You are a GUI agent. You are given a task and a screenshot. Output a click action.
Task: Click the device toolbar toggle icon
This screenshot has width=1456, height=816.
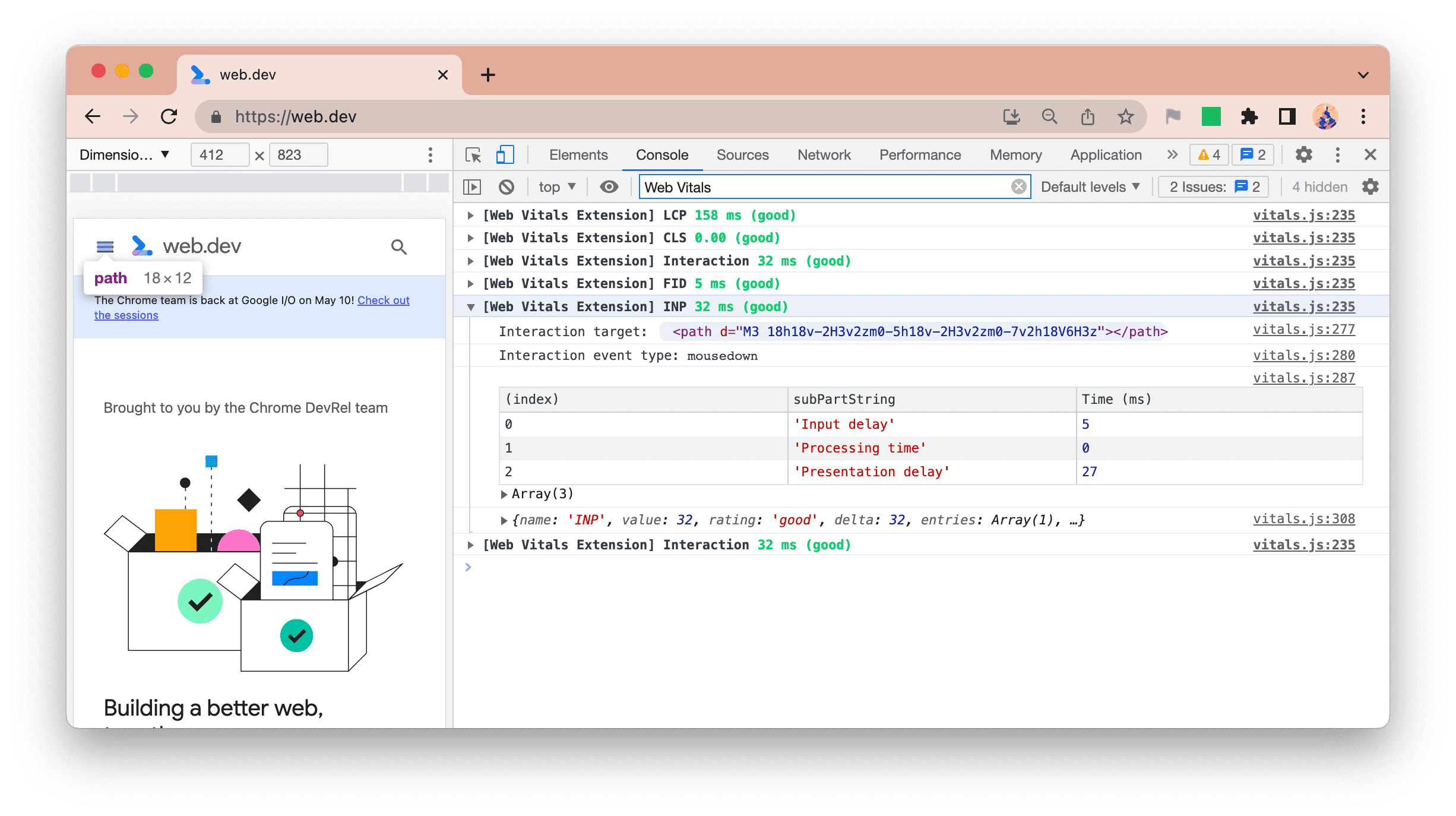click(505, 154)
